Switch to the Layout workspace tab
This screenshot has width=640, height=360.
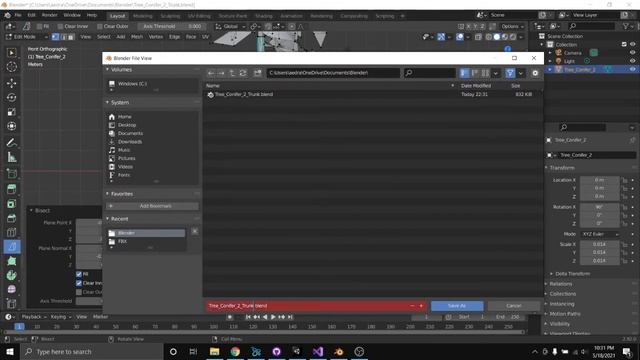click(118, 16)
